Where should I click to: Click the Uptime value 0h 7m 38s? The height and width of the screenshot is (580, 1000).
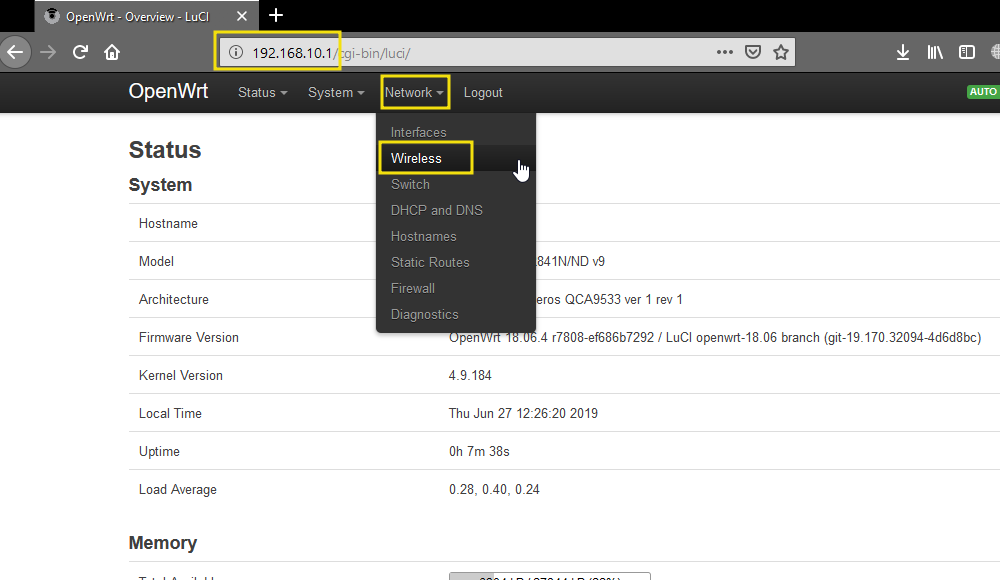(x=479, y=452)
